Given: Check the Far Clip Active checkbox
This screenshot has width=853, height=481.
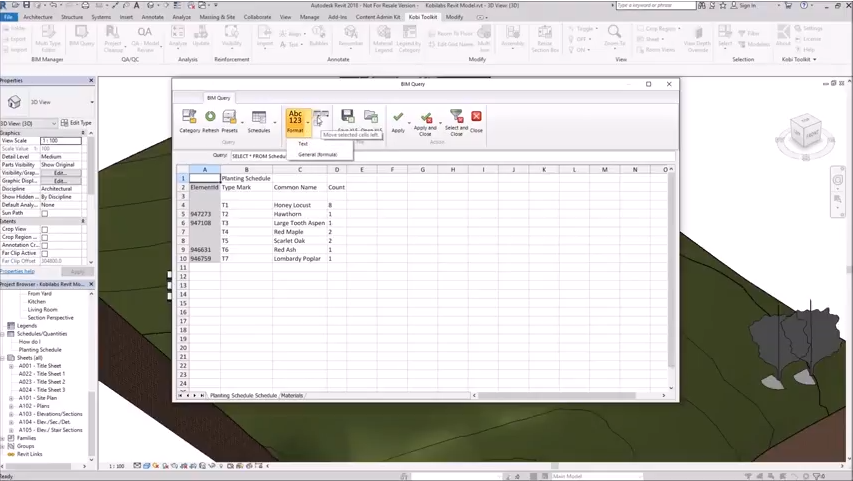Looking at the screenshot, I should [x=44, y=253].
